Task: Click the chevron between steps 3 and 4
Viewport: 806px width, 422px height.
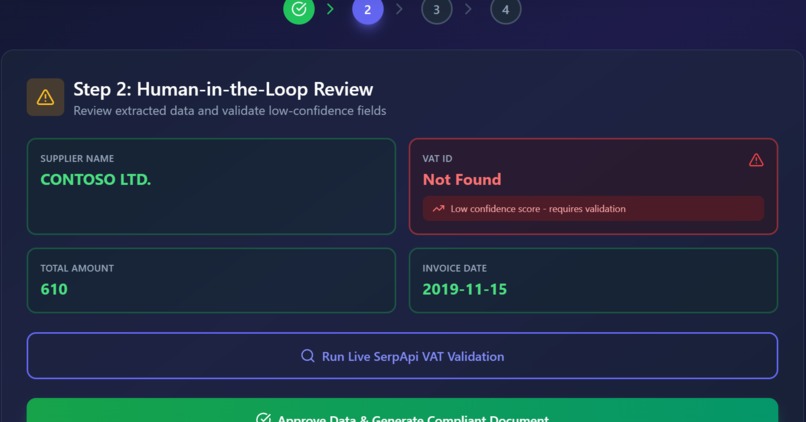Action: [x=468, y=9]
